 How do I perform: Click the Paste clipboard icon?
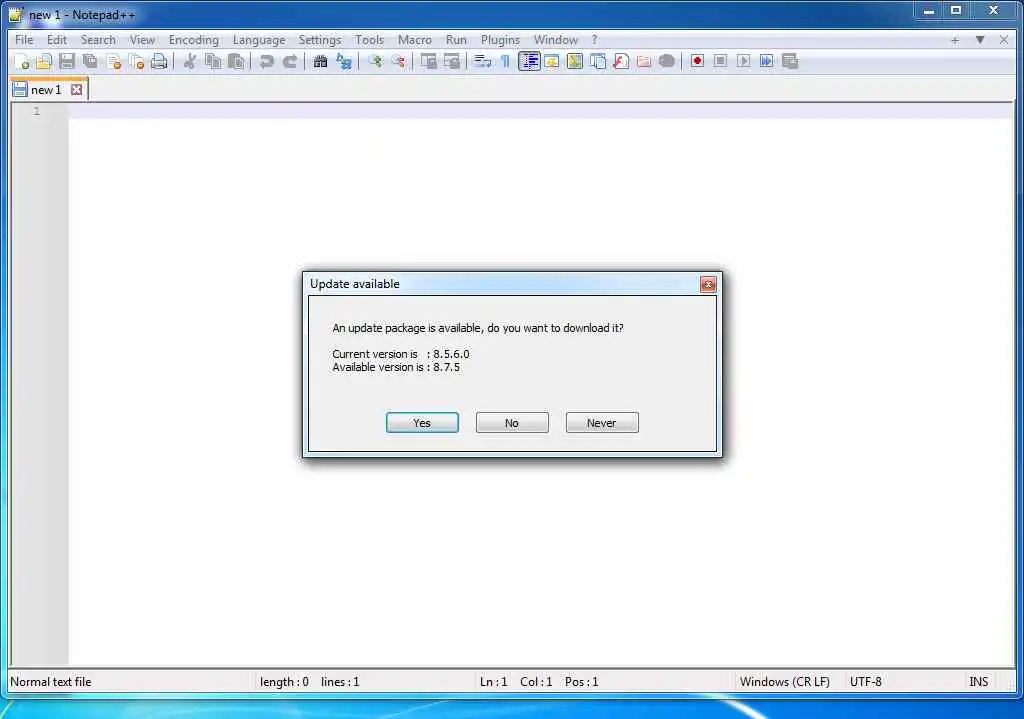(x=236, y=61)
